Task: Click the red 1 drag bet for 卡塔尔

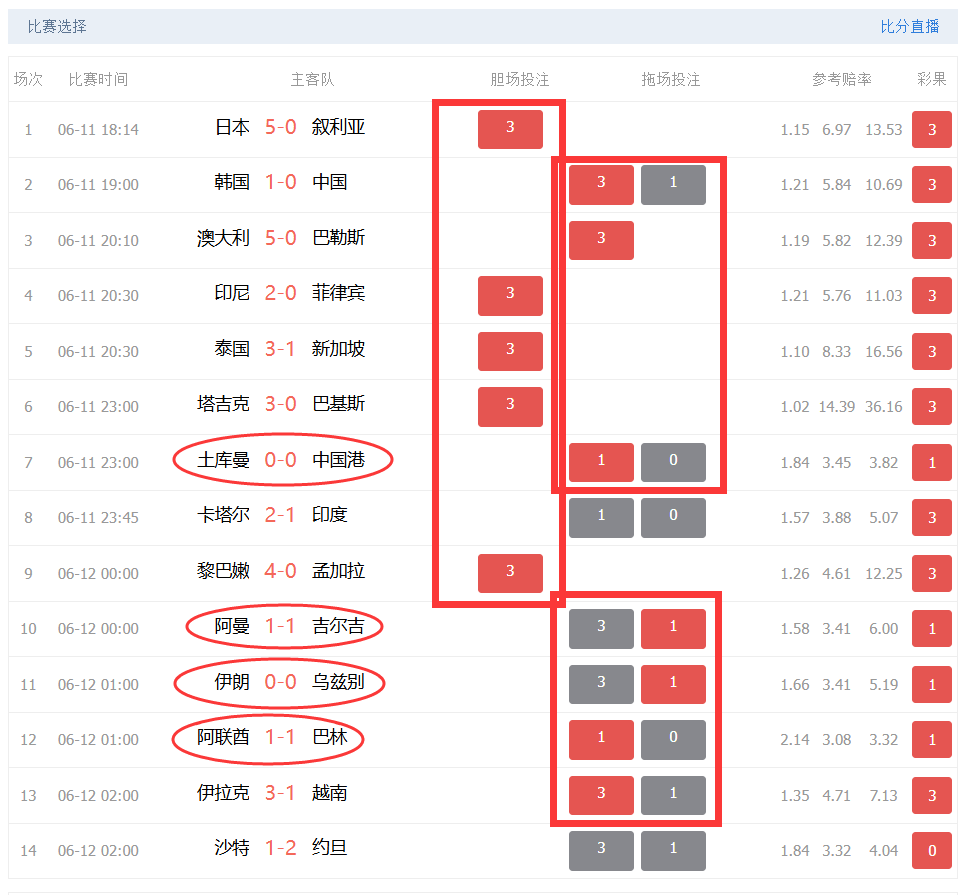Action: click(x=601, y=517)
